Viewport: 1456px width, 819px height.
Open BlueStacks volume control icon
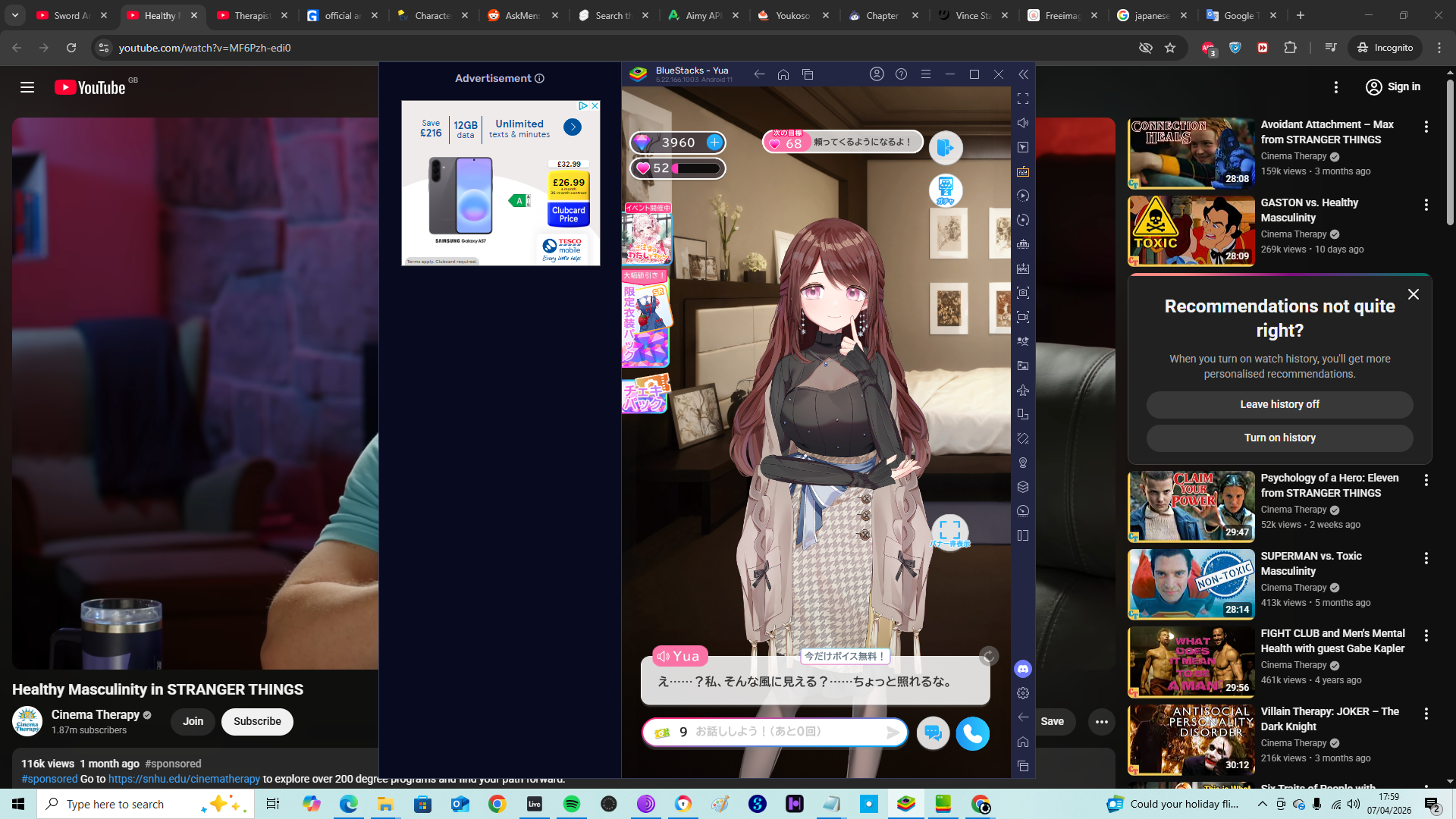click(x=1023, y=123)
